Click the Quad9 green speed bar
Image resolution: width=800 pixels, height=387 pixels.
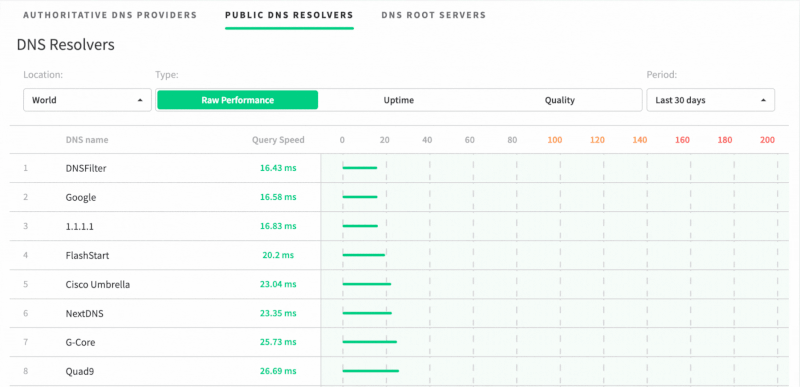tap(370, 371)
